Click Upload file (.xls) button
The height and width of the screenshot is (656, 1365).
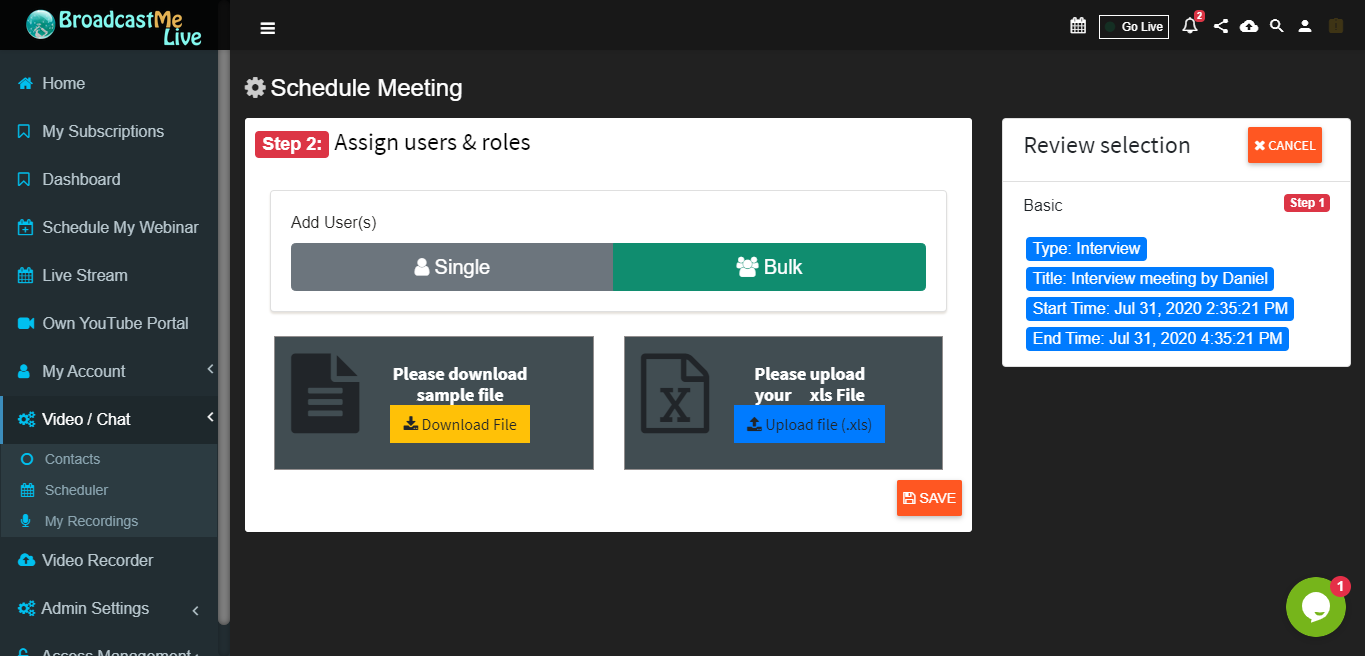tap(809, 424)
